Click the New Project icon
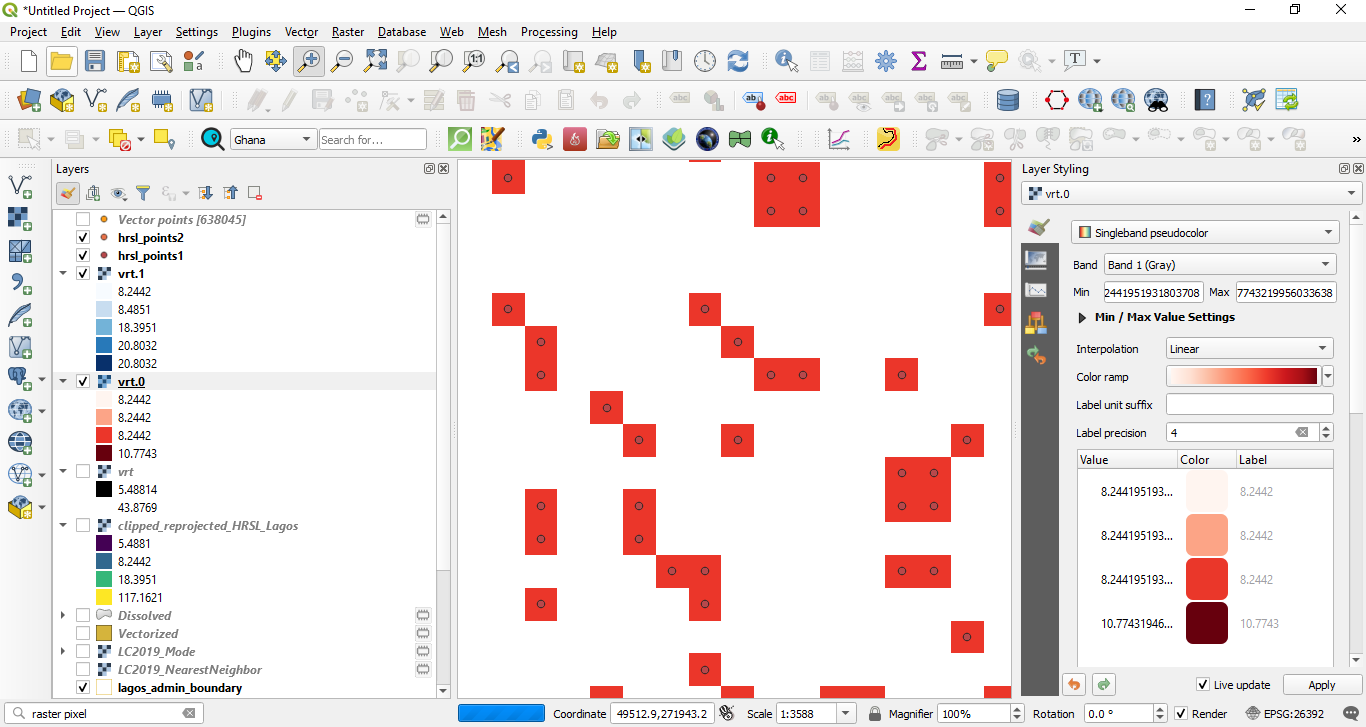 coord(28,61)
